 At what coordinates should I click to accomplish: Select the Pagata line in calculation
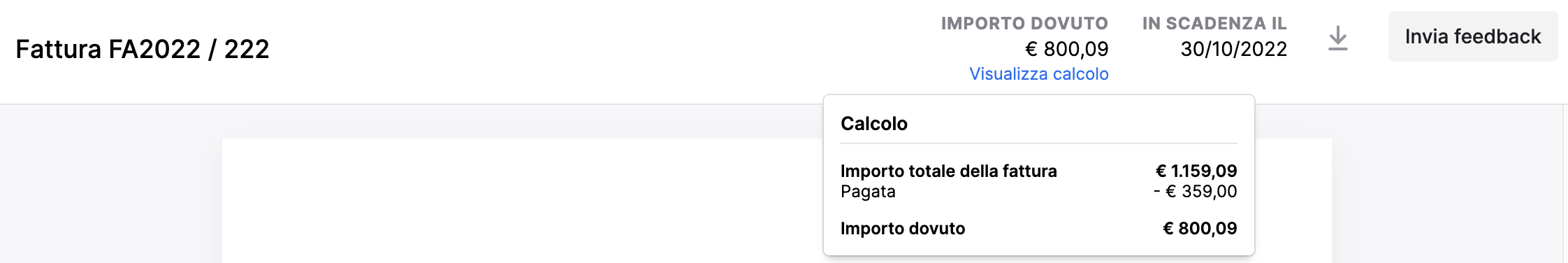coord(868,192)
